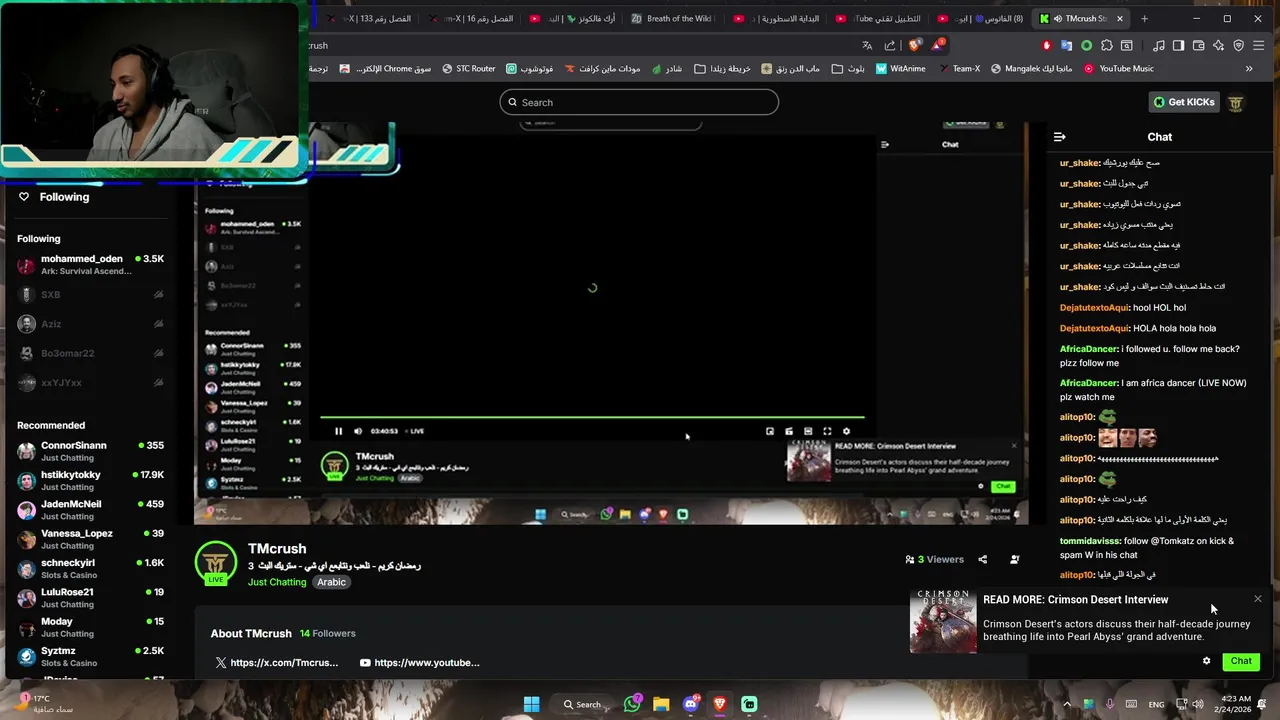Viewport: 1280px width, 720px height.
Task: Close the Crimson Desert Interview notification
Action: (x=1257, y=599)
